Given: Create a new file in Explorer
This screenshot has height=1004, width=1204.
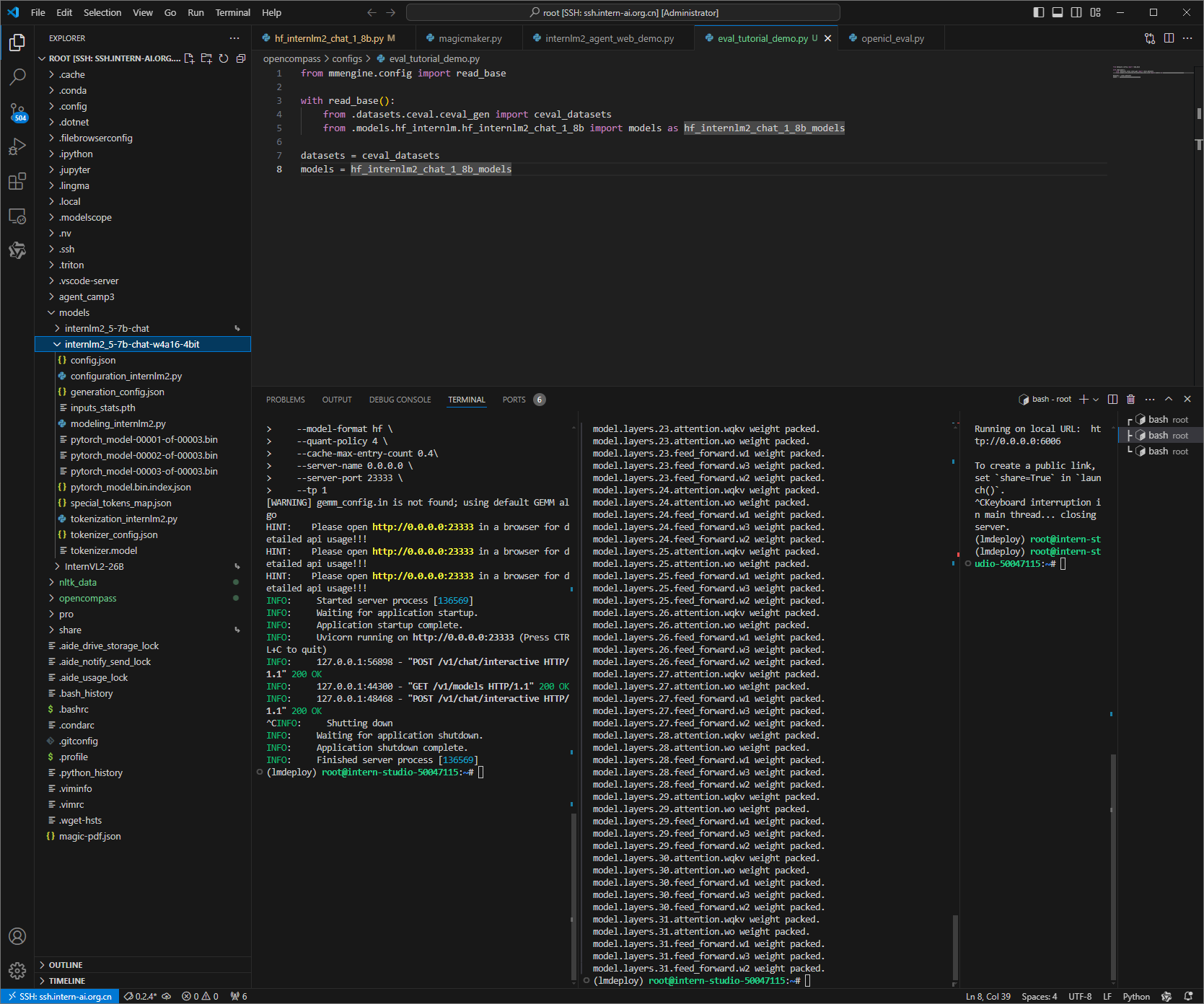Looking at the screenshot, I should tap(189, 58).
